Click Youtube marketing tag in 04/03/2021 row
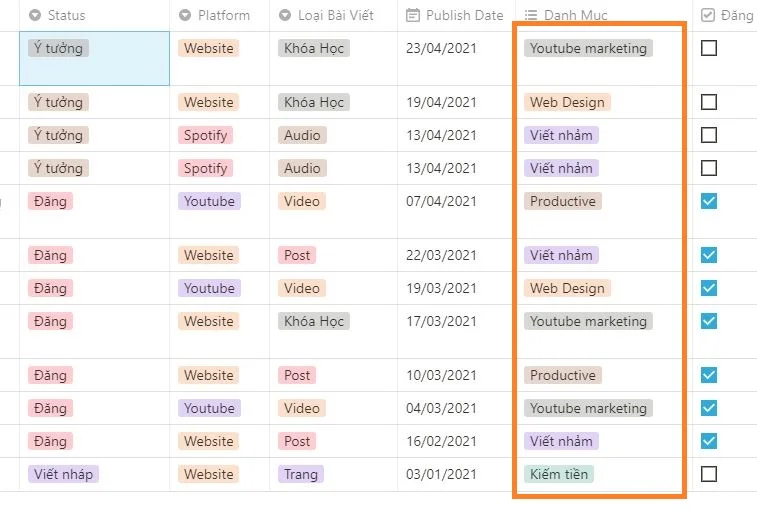757x509 pixels. point(589,408)
